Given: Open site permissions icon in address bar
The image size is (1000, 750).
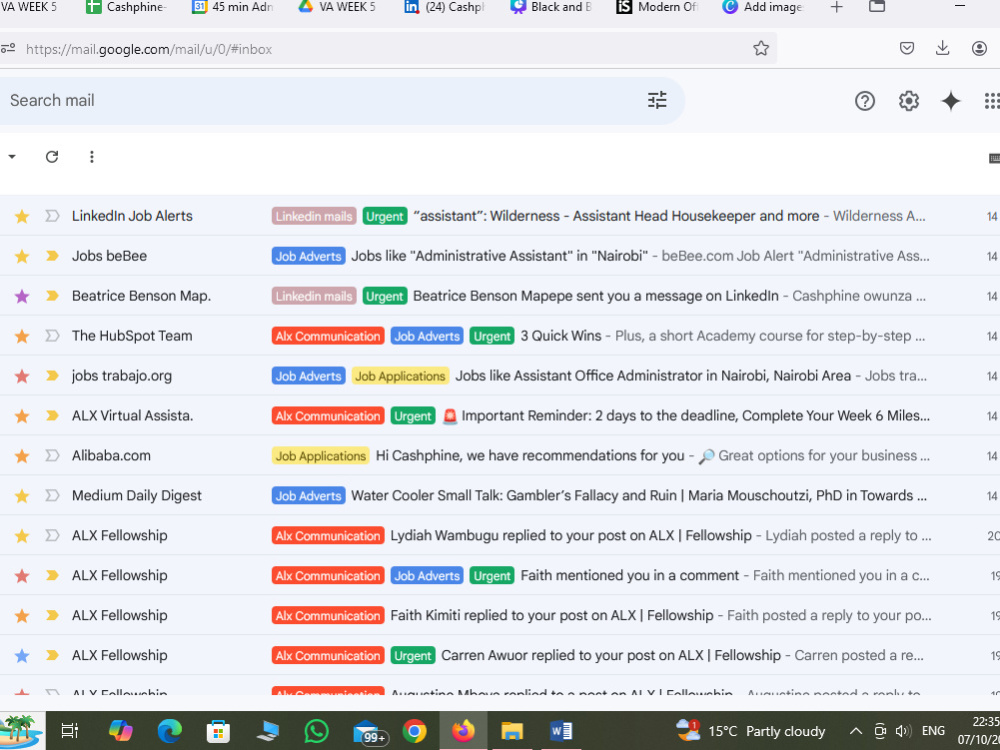Looking at the screenshot, I should (x=8, y=48).
